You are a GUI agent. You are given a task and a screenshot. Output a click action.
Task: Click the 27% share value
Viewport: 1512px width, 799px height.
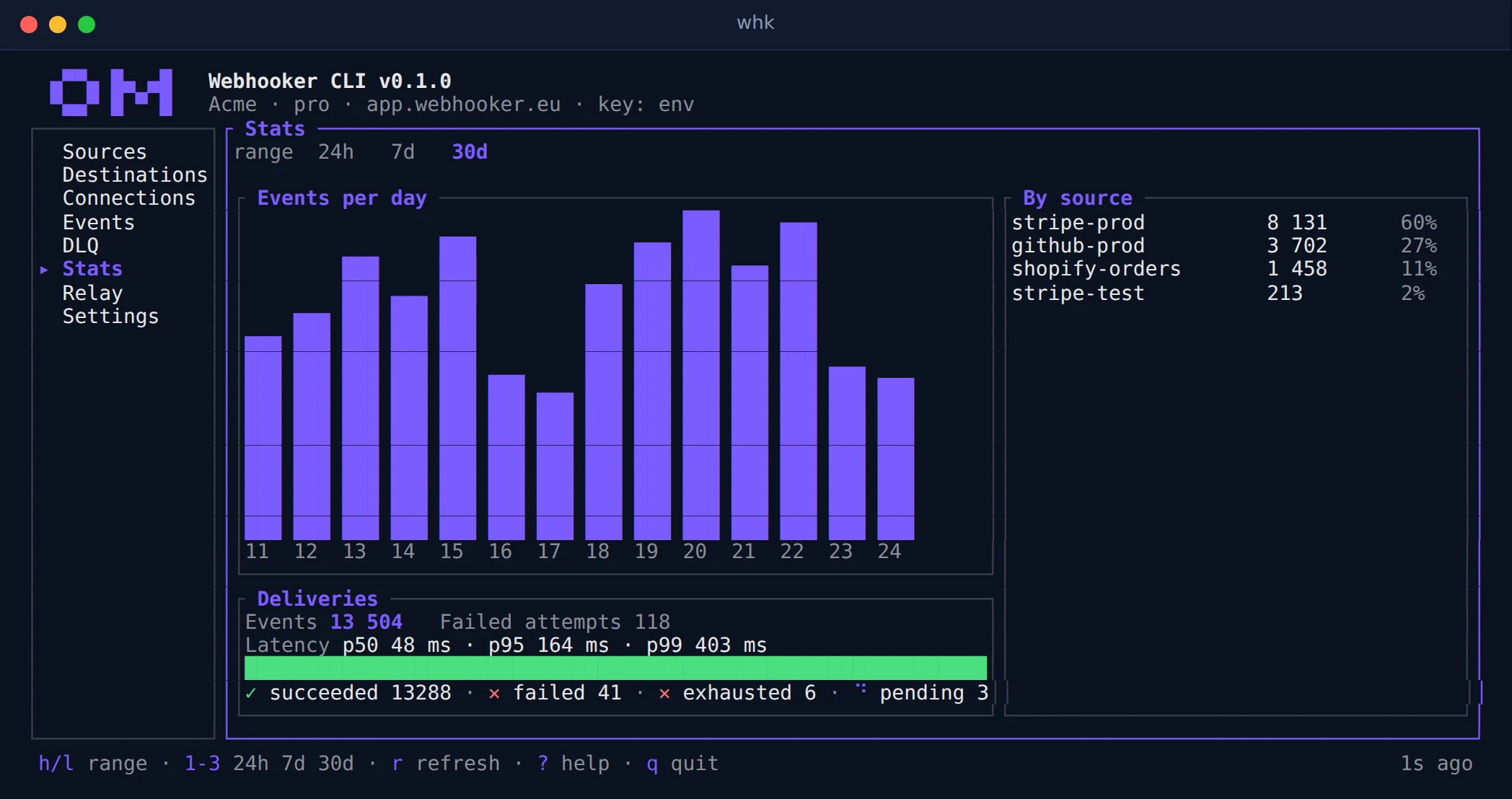point(1419,245)
